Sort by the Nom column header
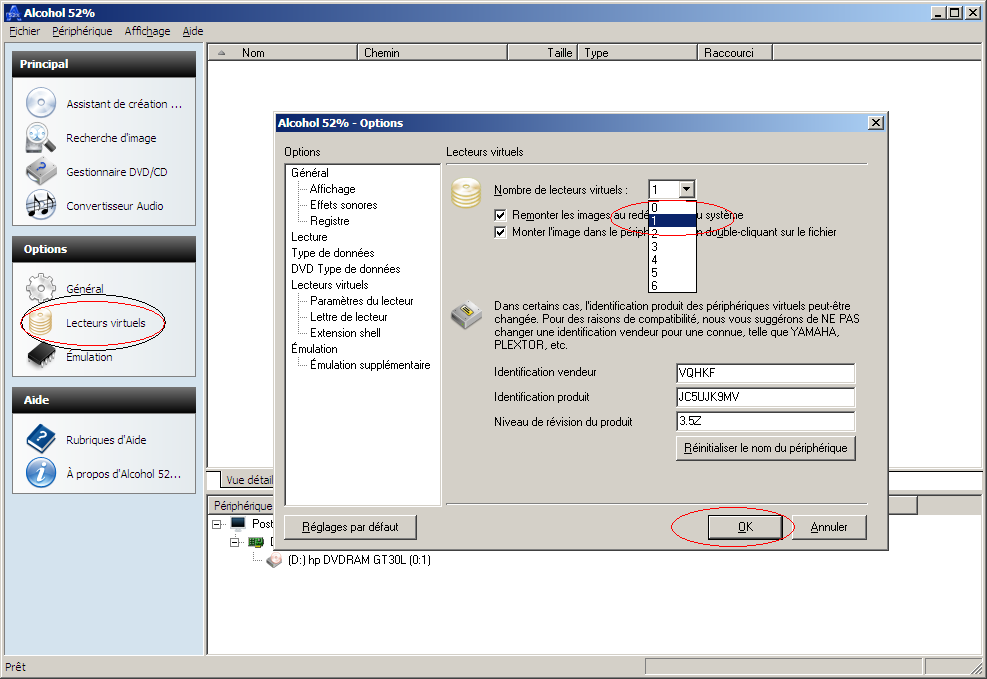Viewport: 987px width, 679px height. 283,53
